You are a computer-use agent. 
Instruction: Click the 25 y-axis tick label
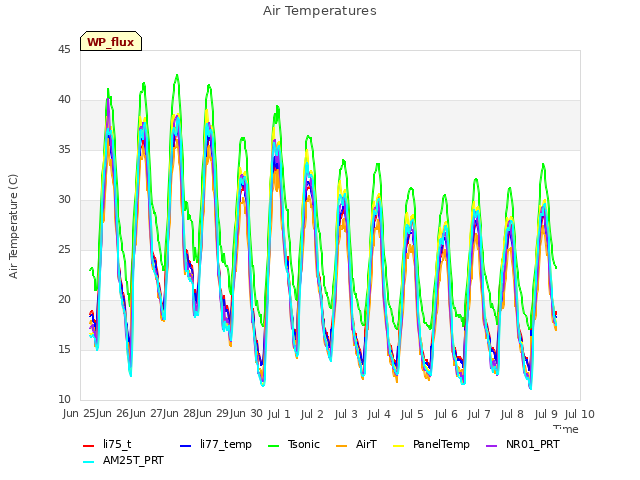(64, 249)
